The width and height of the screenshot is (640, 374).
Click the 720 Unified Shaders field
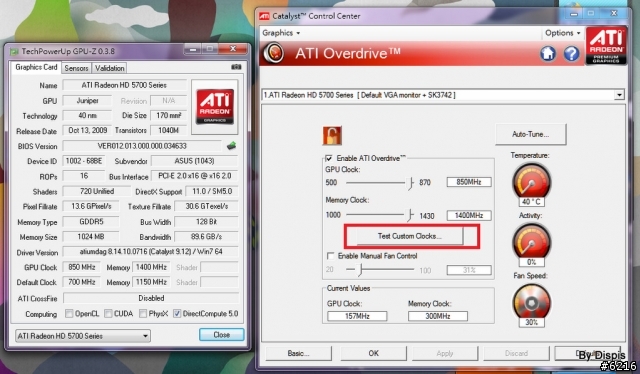pos(97,191)
